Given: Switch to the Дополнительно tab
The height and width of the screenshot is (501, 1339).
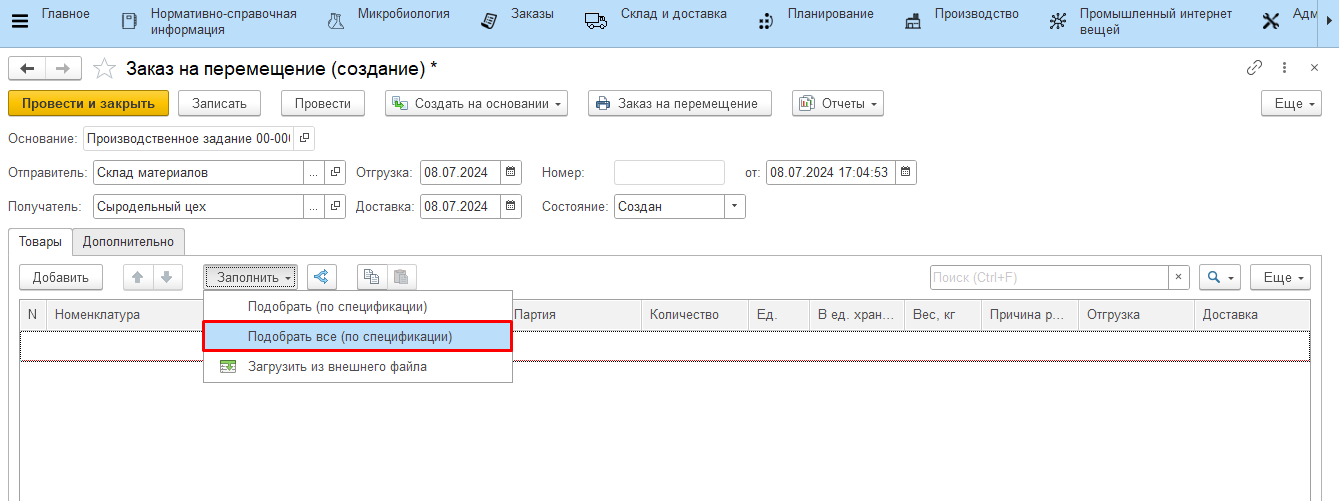Looking at the screenshot, I should 128,241.
